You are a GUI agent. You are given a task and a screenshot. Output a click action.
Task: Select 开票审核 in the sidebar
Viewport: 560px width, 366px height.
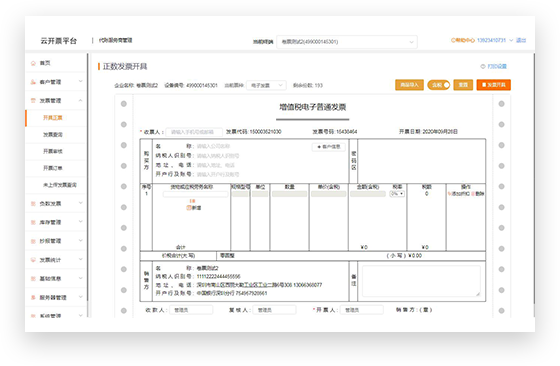point(53,151)
